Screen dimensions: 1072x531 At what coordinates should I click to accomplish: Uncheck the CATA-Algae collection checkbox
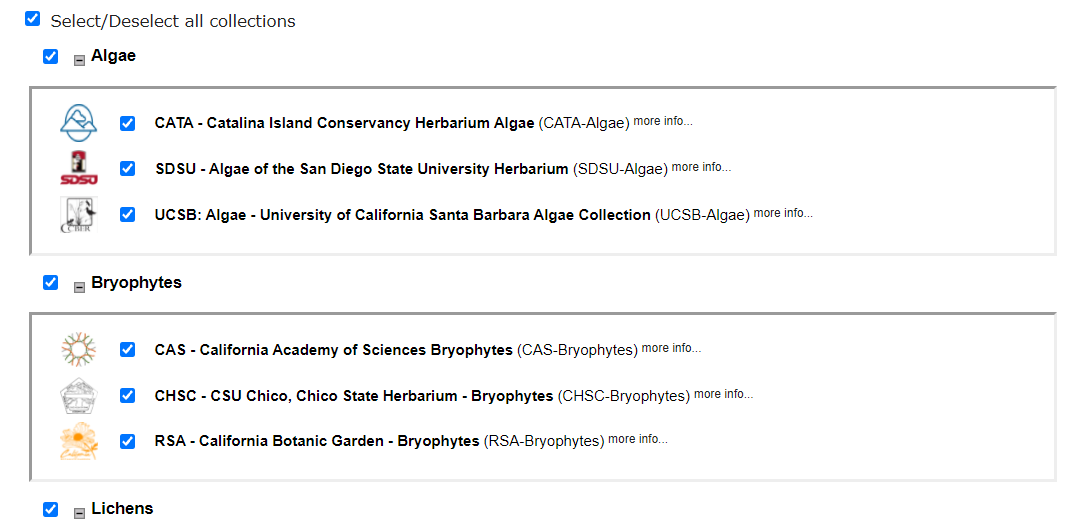pos(127,123)
